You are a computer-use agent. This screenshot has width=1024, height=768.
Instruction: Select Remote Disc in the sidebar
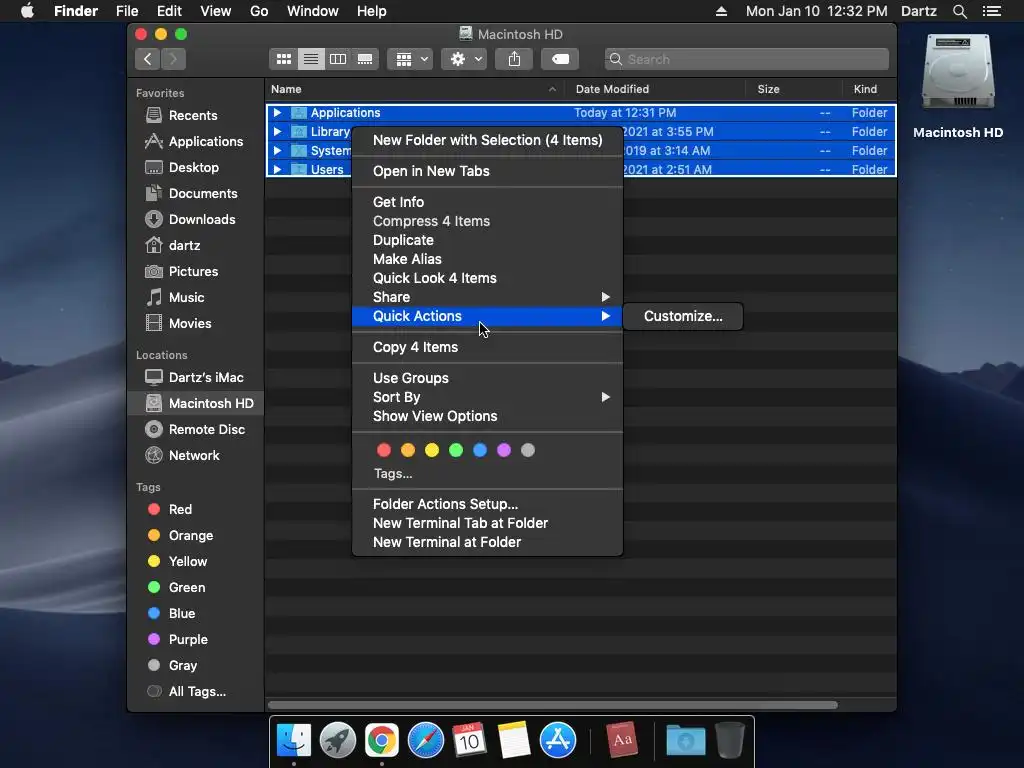206,430
